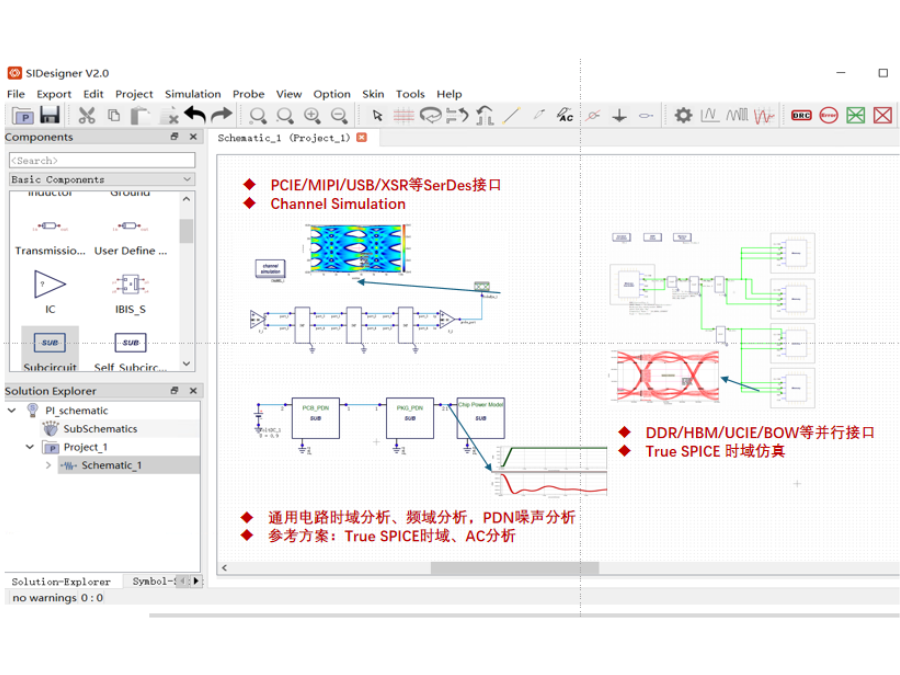Select the AC probe tool icon
This screenshot has width=900, height=675.
pos(565,115)
